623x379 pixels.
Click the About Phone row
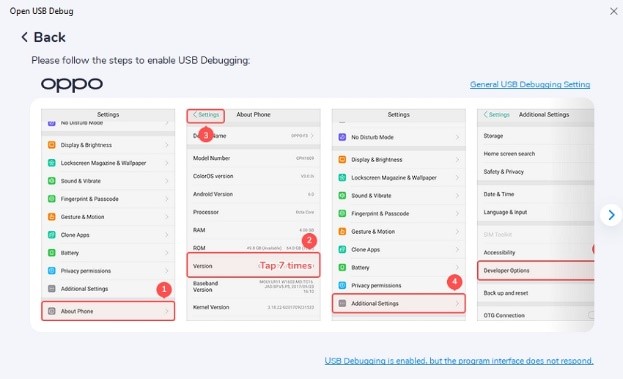(108, 311)
